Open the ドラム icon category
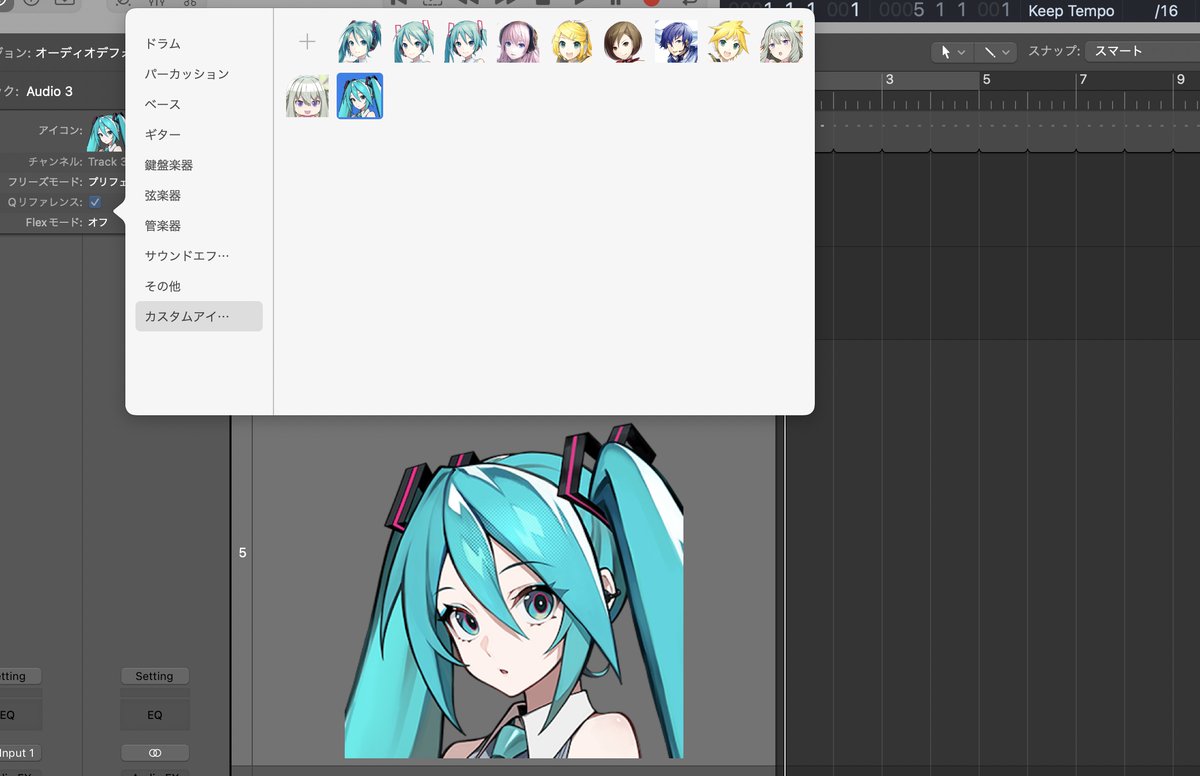 point(163,44)
